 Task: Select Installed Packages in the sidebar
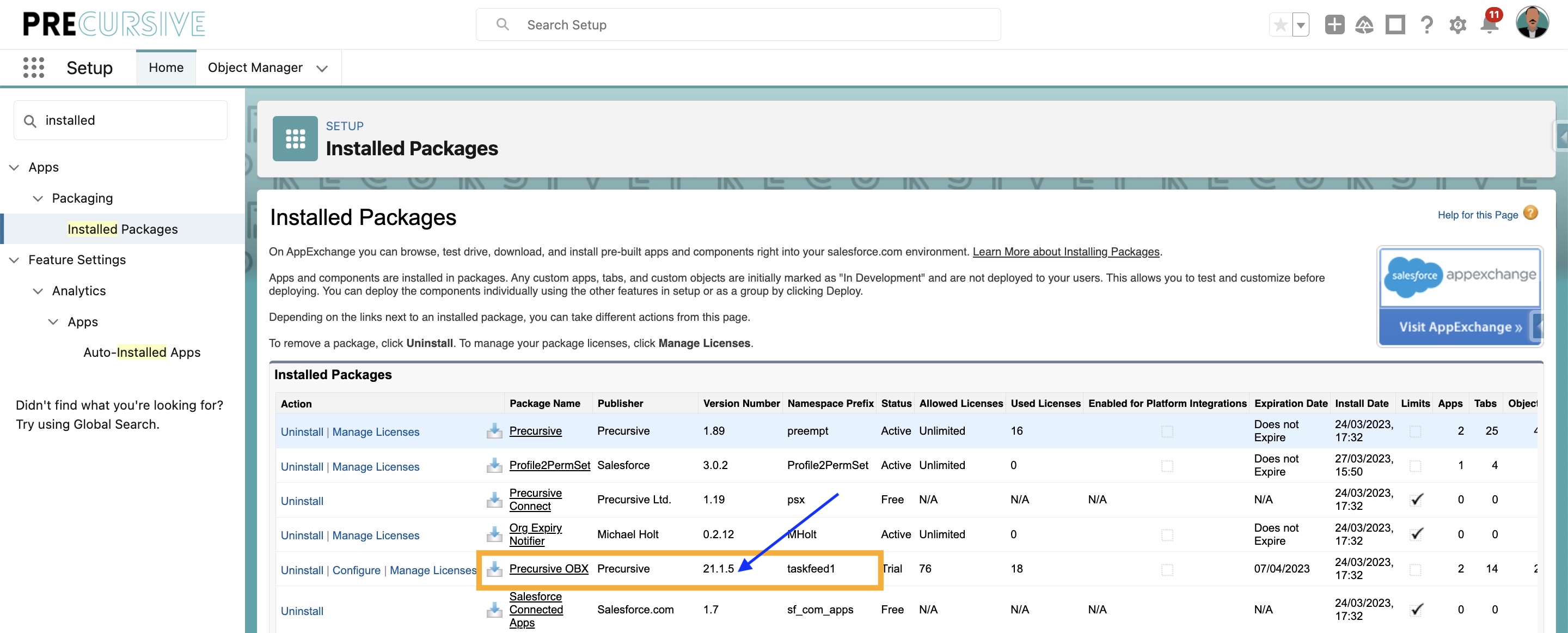pyautogui.click(x=122, y=229)
